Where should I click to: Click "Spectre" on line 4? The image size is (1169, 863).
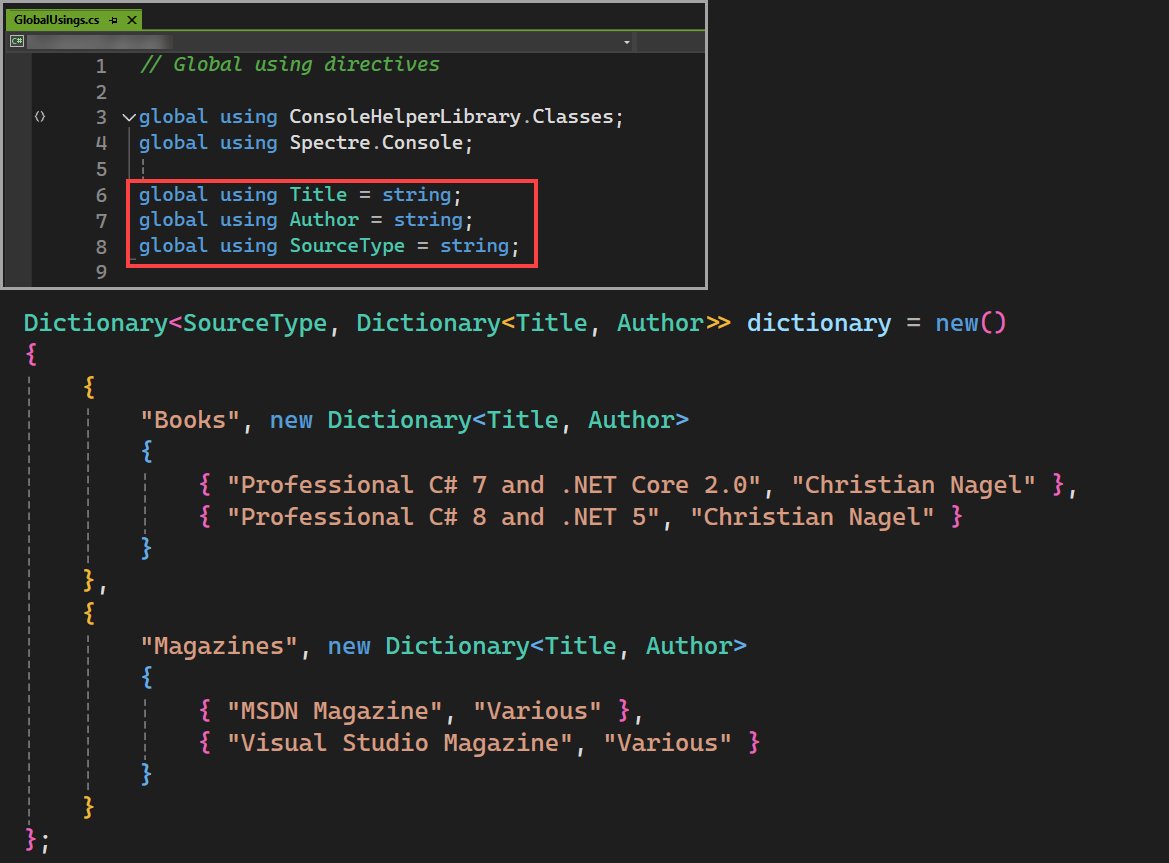[x=330, y=142]
